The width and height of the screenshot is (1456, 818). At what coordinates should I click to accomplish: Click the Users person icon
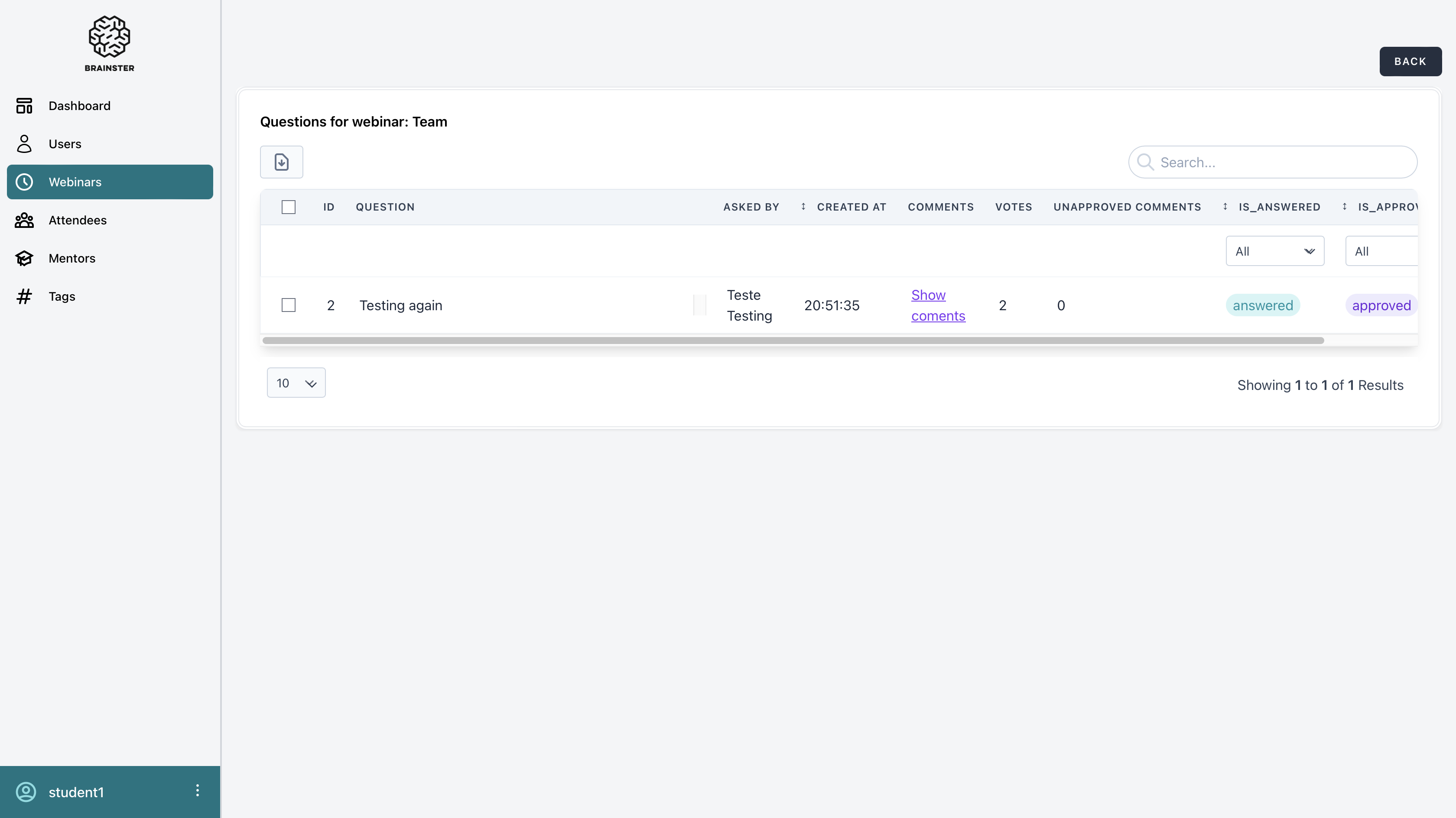point(24,143)
